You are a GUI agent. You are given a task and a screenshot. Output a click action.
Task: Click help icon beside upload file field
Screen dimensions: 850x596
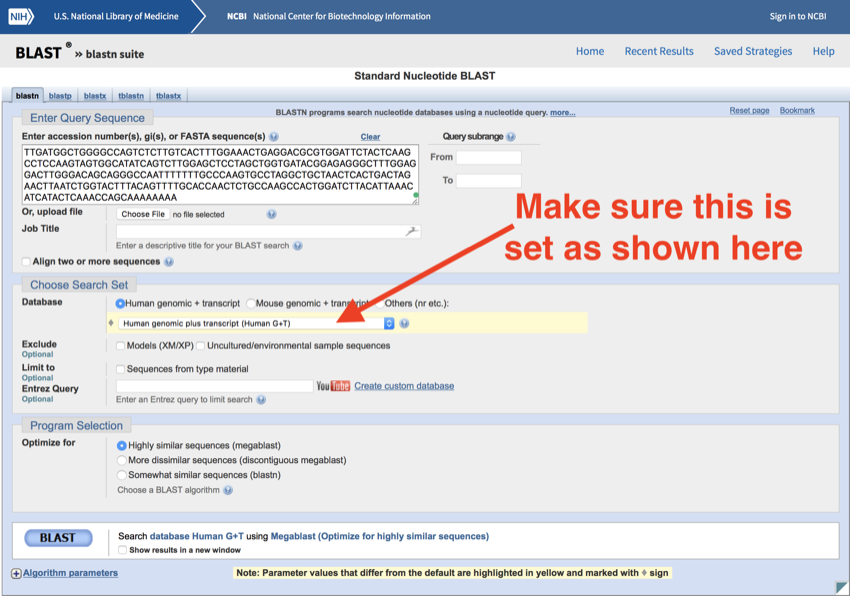[x=271, y=214]
